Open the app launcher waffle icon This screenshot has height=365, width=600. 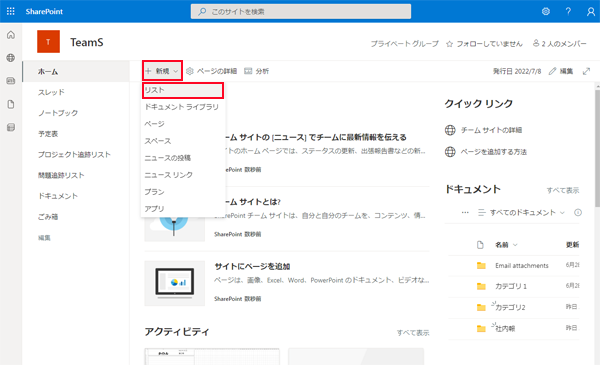11,11
